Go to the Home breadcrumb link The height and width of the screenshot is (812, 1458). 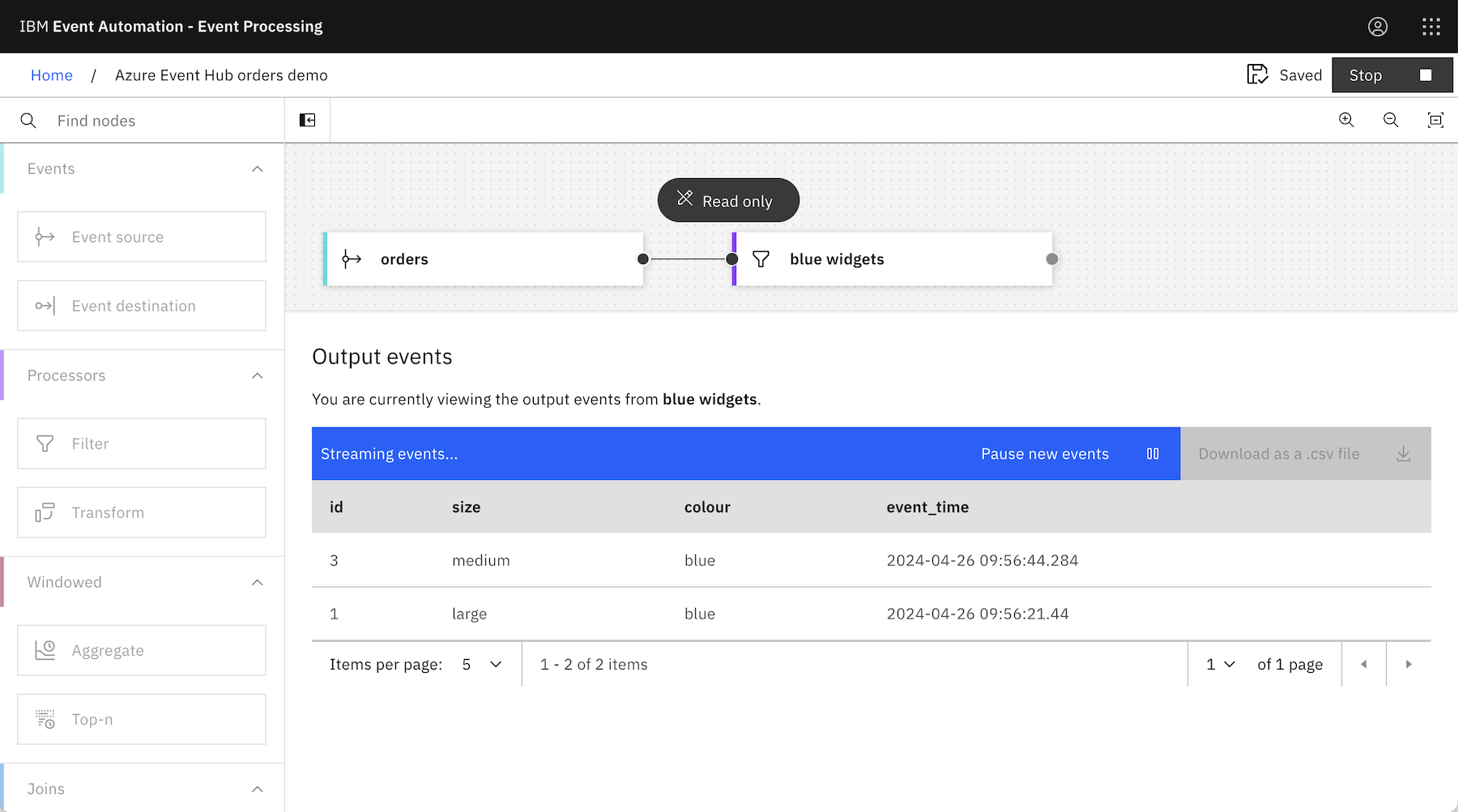coord(52,75)
